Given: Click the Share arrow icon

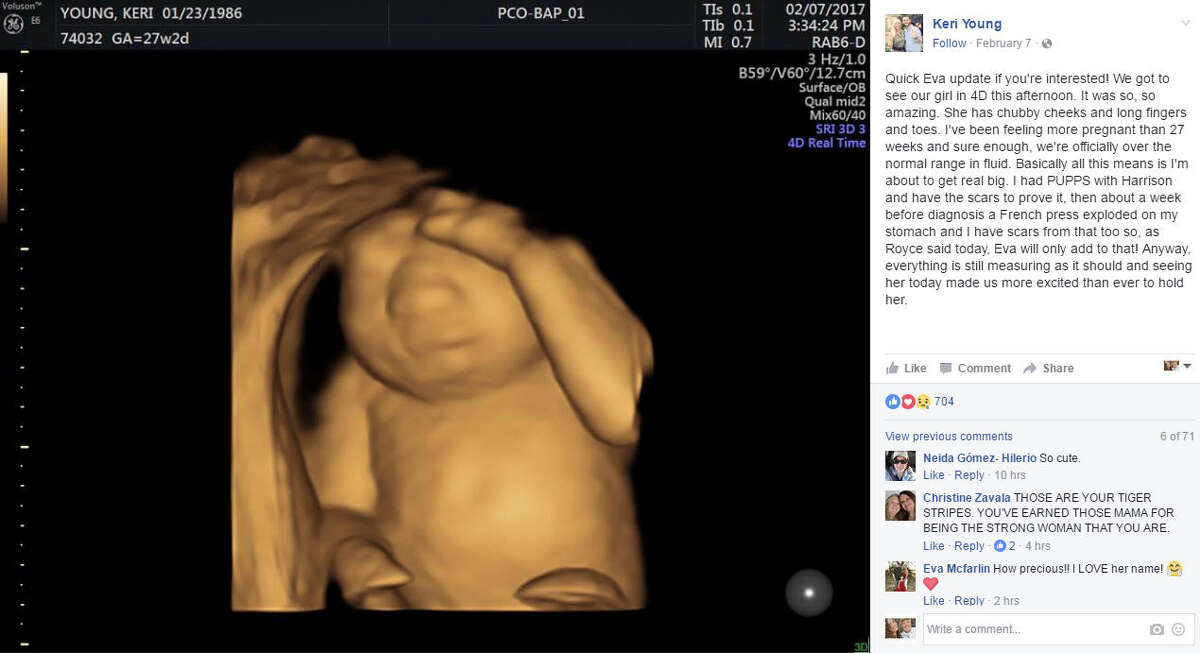Looking at the screenshot, I should pos(1029,367).
